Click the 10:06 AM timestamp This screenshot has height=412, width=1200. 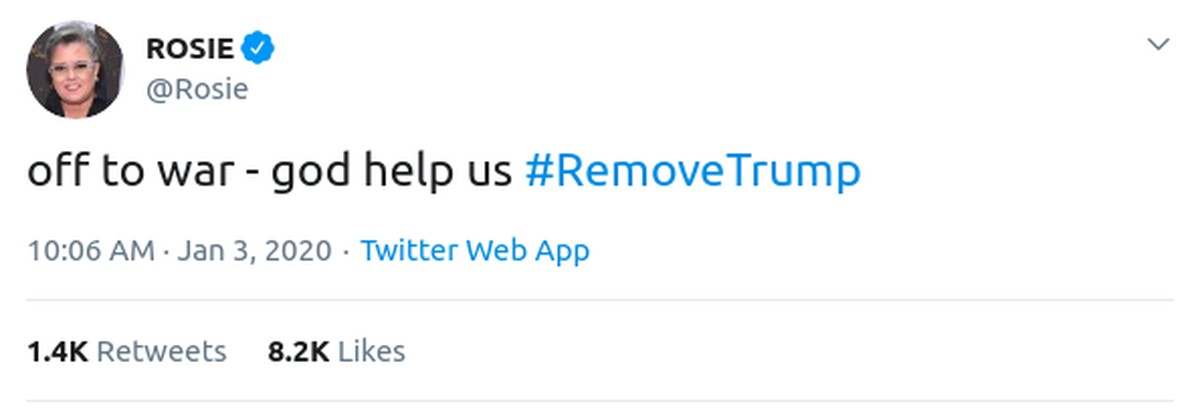click(91, 250)
